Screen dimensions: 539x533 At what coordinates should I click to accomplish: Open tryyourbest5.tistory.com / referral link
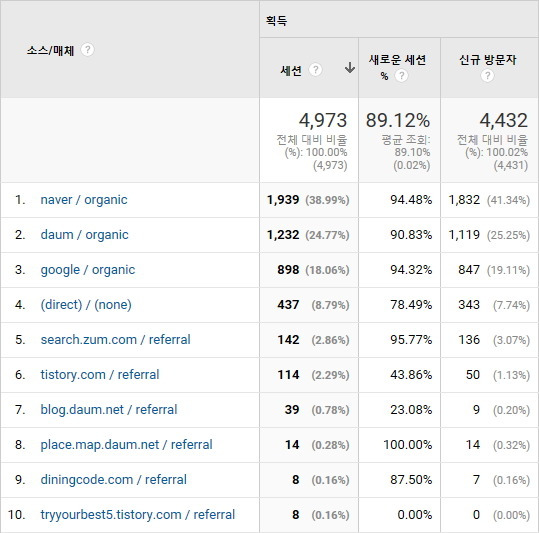pyautogui.click(x=138, y=515)
